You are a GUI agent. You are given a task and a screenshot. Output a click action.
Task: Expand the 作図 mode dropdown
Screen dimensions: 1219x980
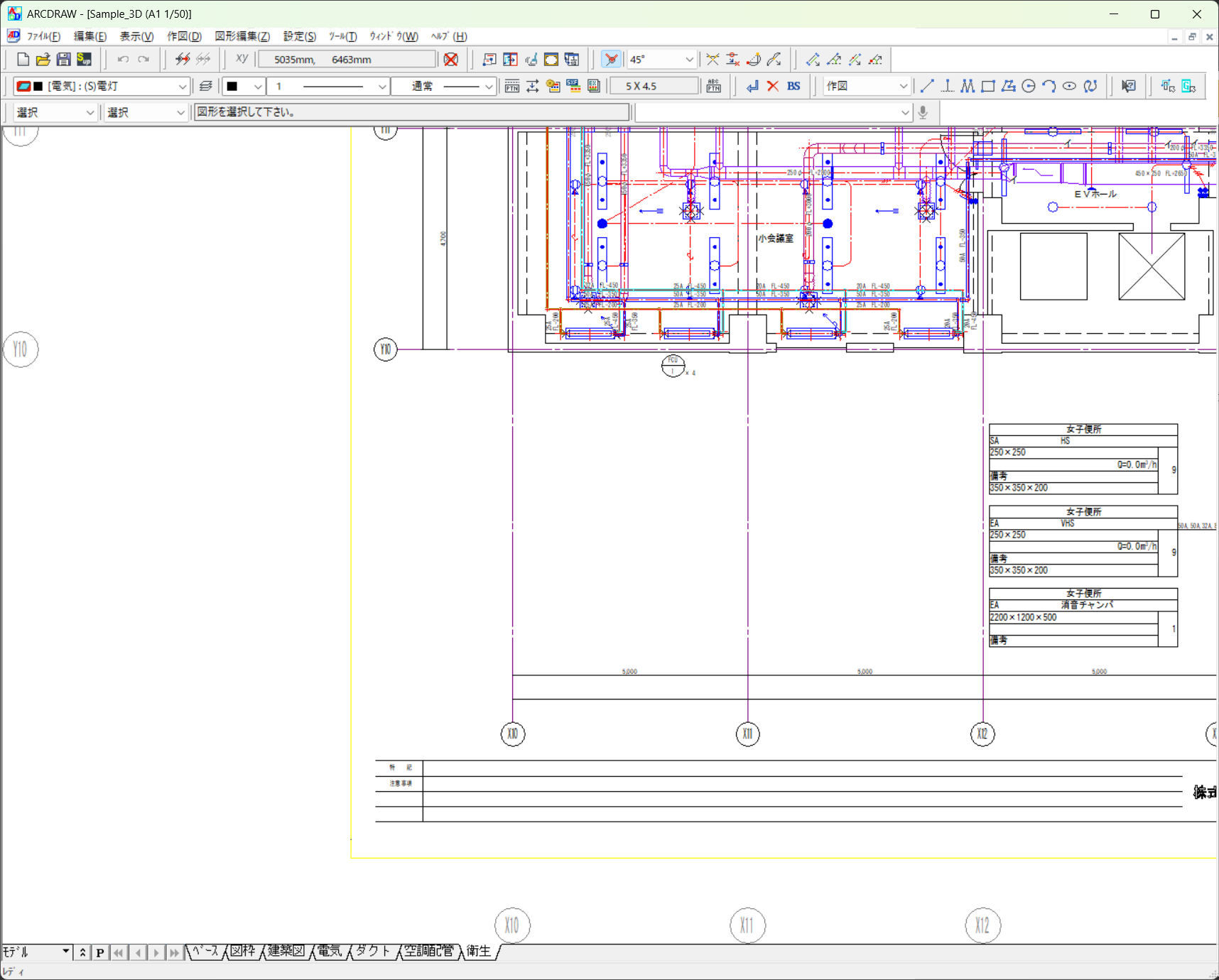click(903, 86)
